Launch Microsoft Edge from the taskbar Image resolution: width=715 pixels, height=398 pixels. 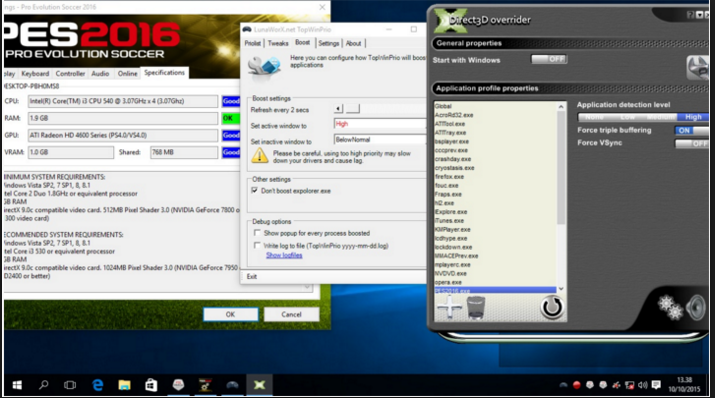97,385
